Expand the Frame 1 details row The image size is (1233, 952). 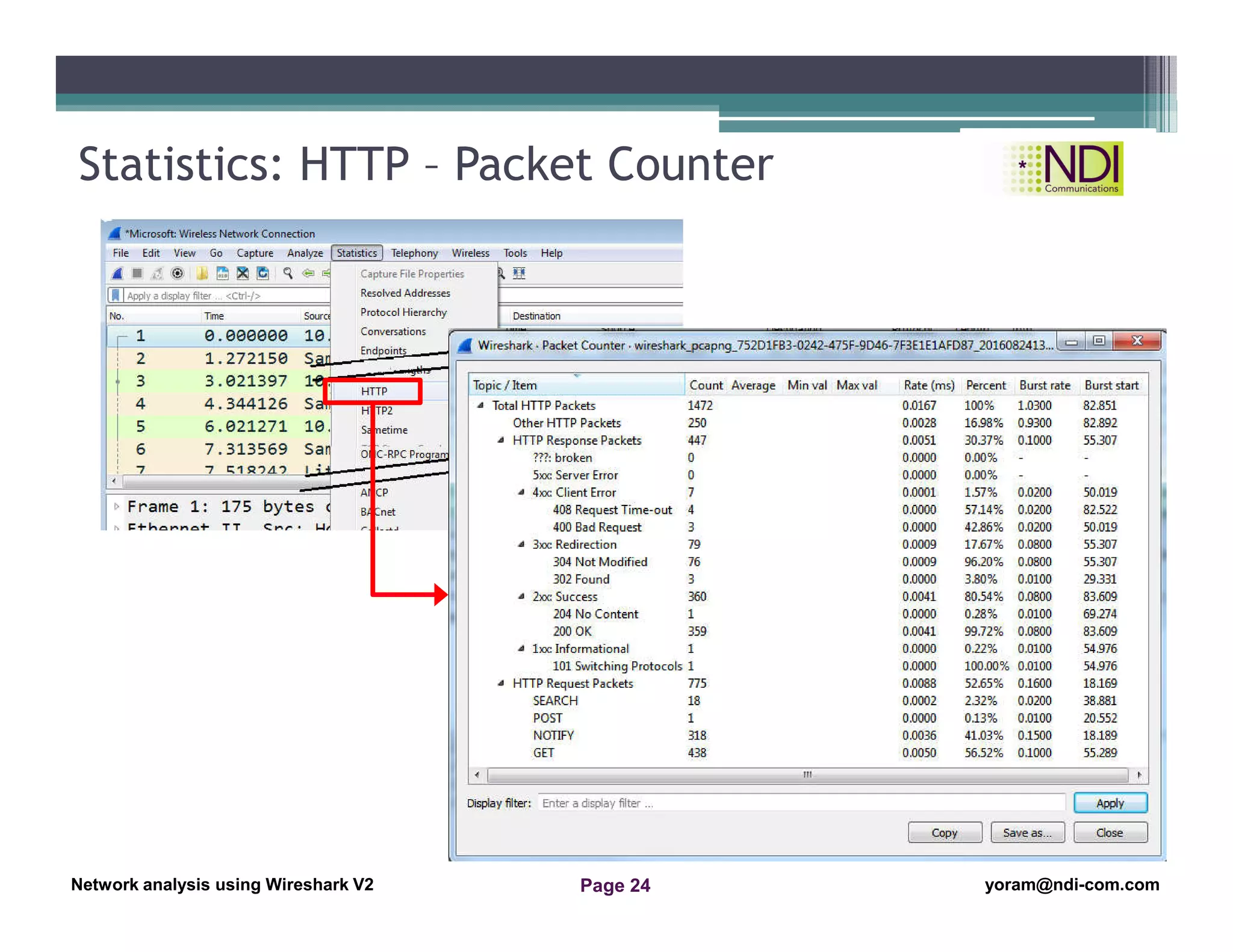pyautogui.click(x=117, y=507)
